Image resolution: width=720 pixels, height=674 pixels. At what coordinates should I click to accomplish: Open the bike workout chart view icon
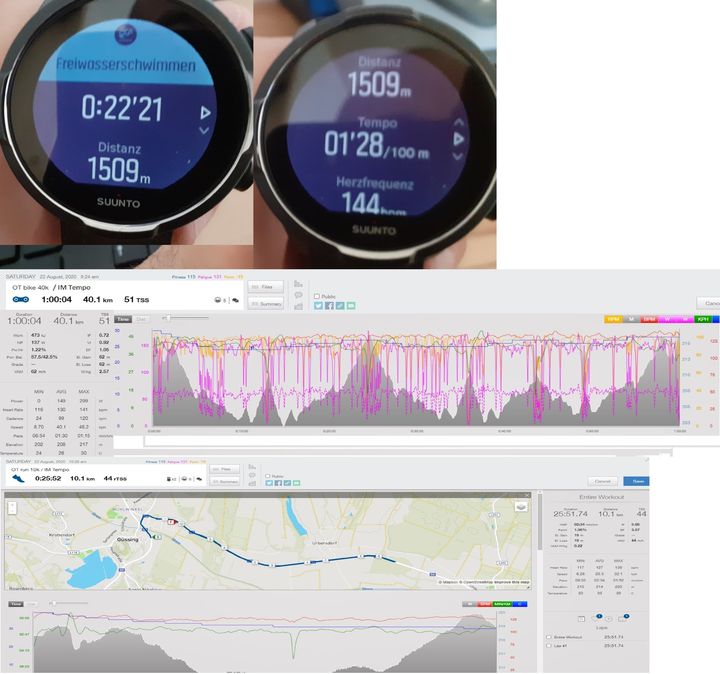(298, 284)
